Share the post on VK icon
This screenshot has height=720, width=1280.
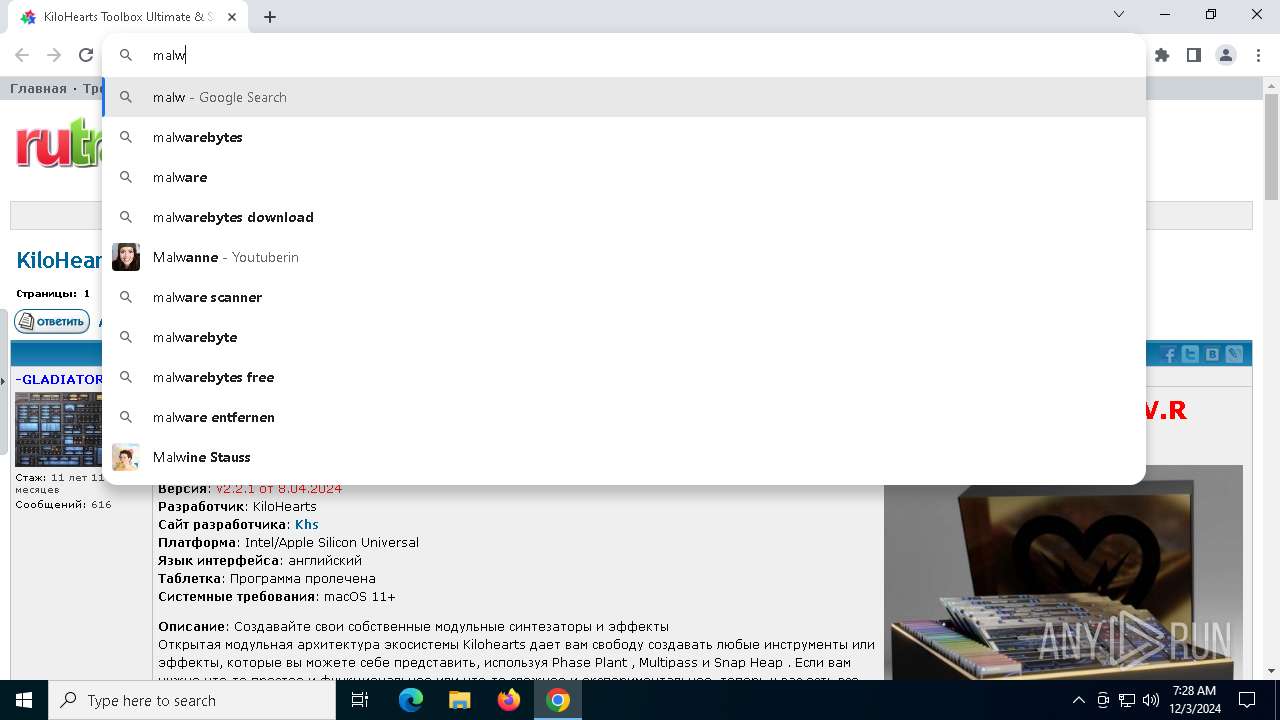[x=1212, y=354]
